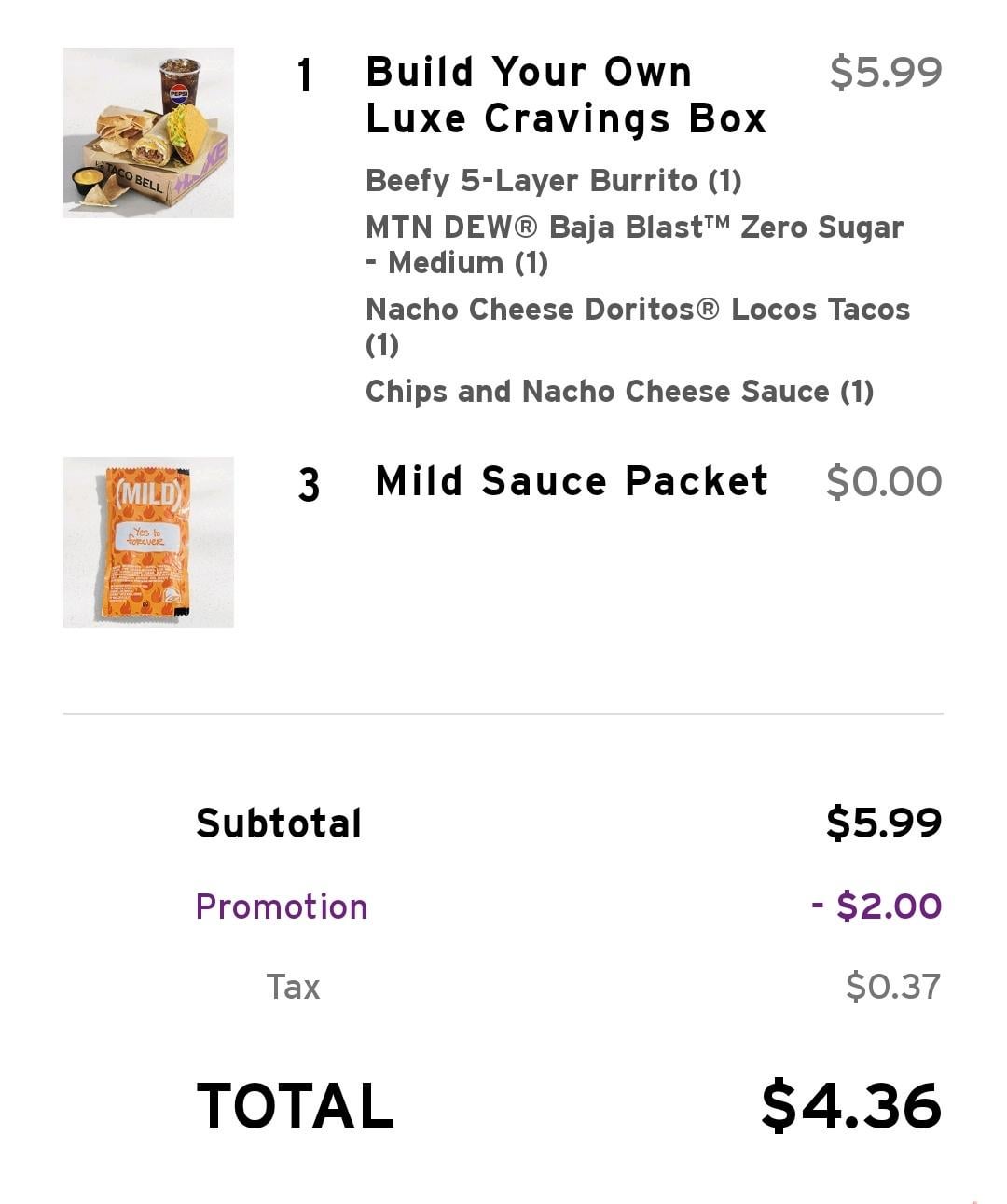Click the $4.36 total amount
1007x1204 pixels.
tap(850, 1106)
